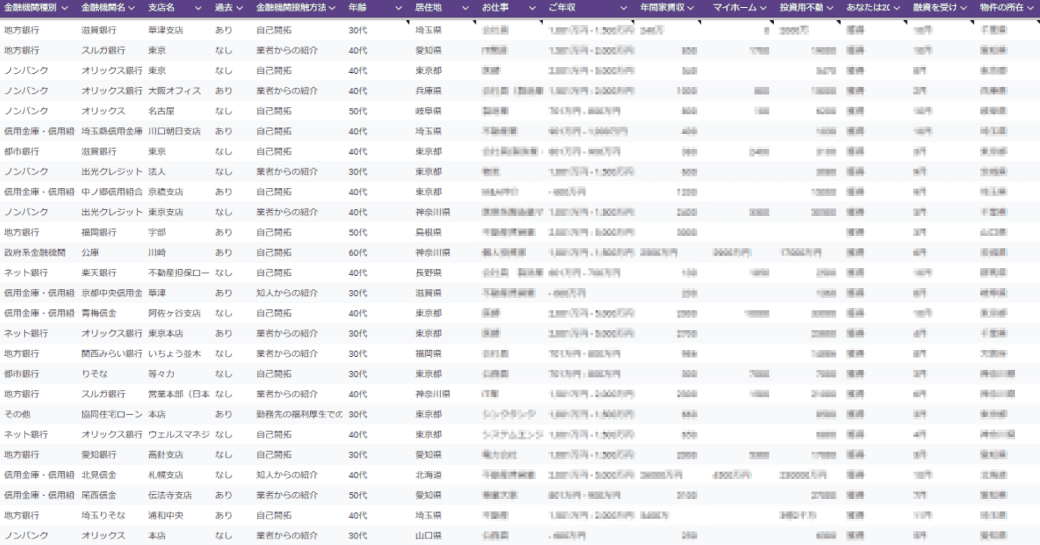Select the 勤務先の福利厚生 contact method cell
Viewport: 1040px width, 545px height.
click(299, 414)
